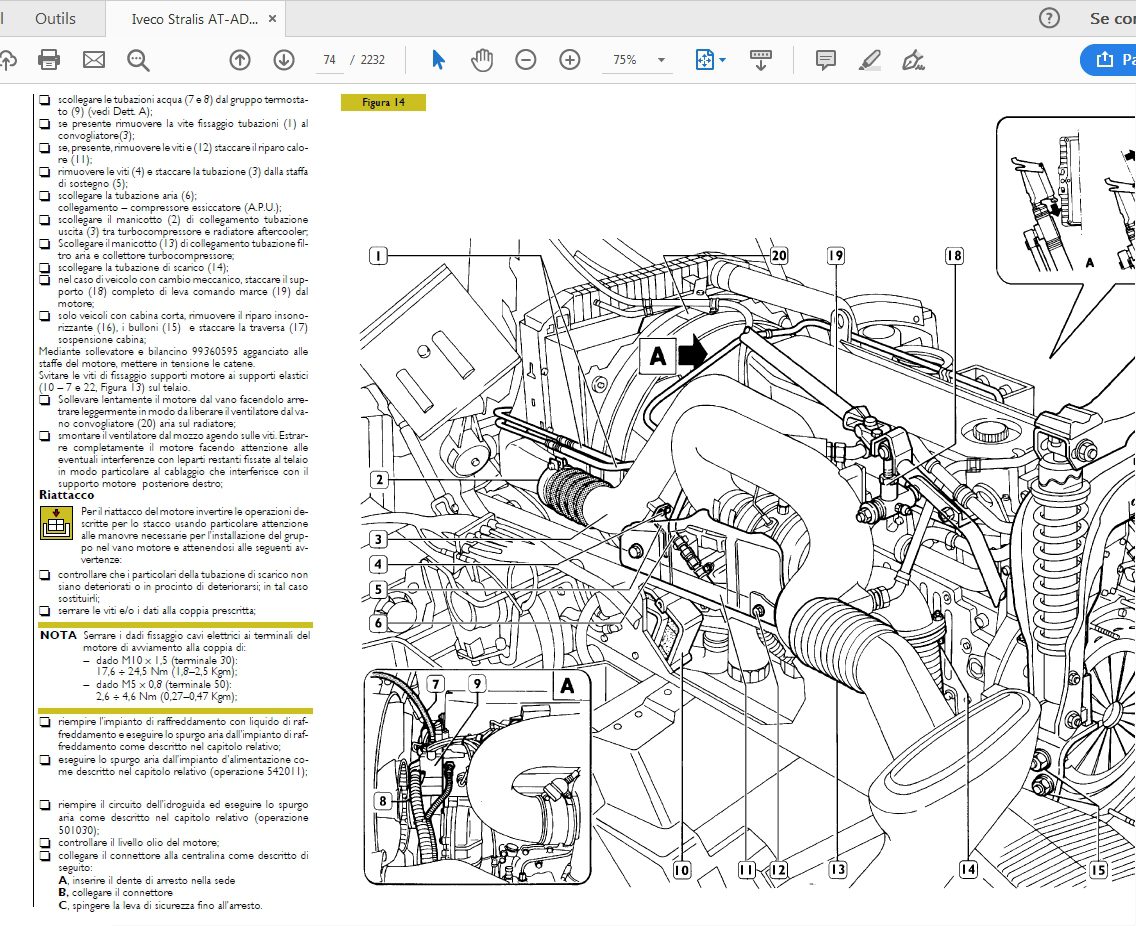Click figure callout box number 4
This screenshot has height=926, width=1136.
pos(378,564)
